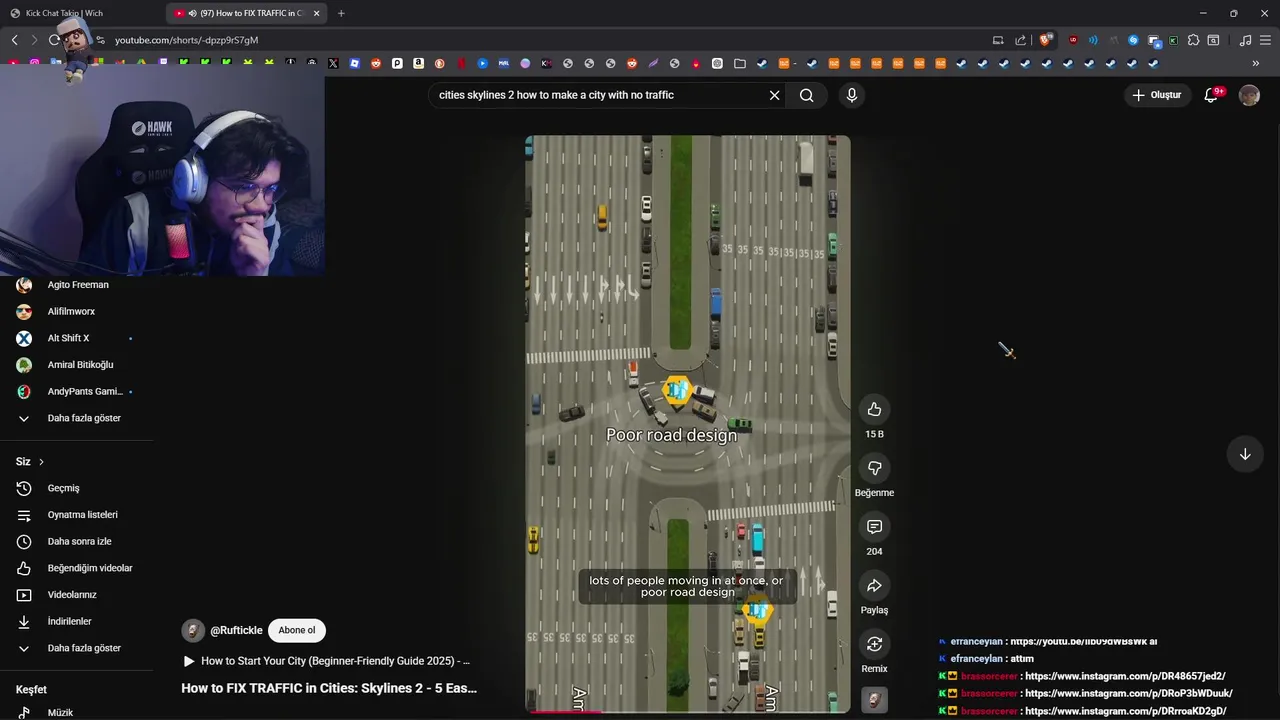Open brassorcerer's instagram link DR48657jed2
The width and height of the screenshot is (1280, 720).
(x=1125, y=676)
